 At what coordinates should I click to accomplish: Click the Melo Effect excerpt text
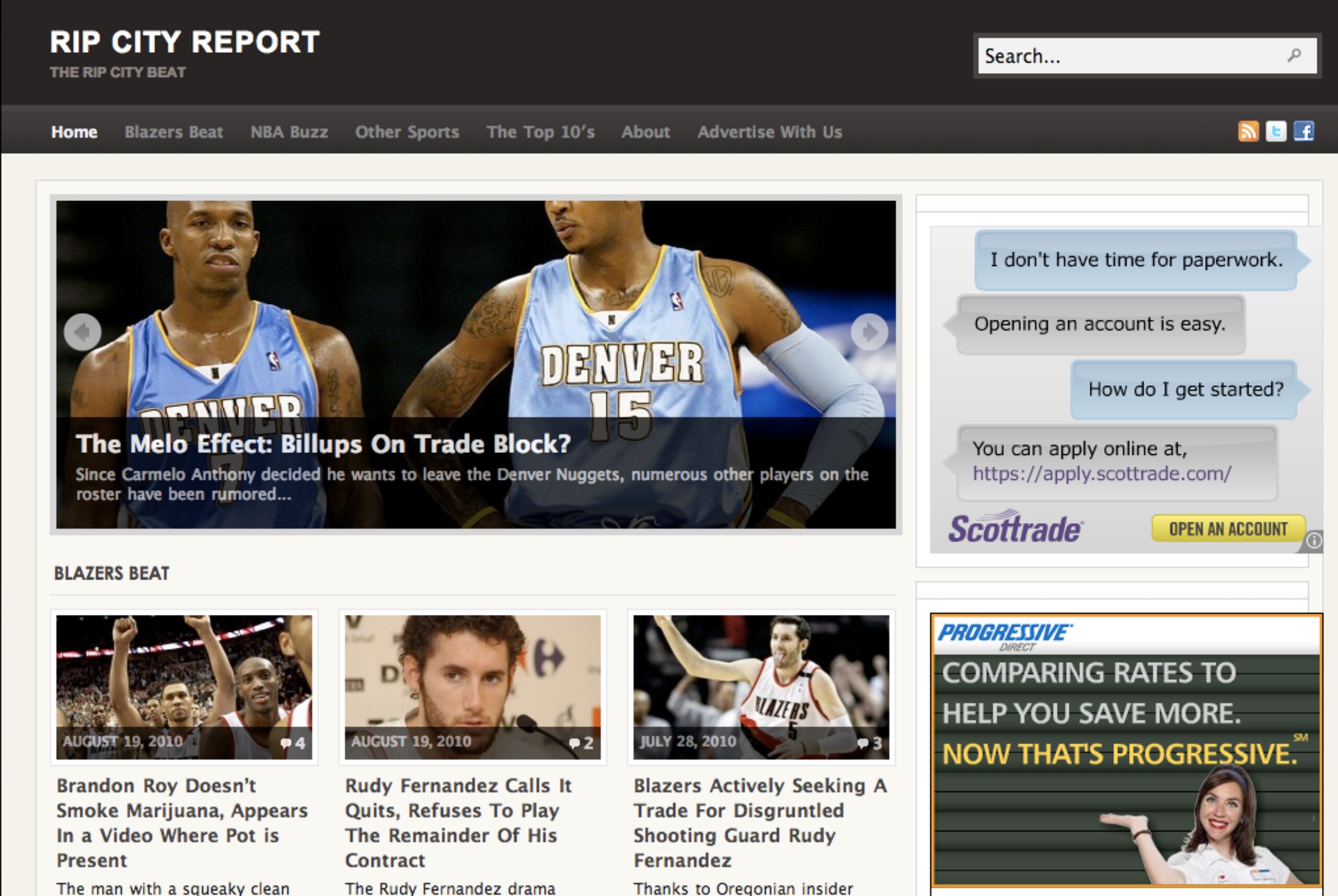472,484
